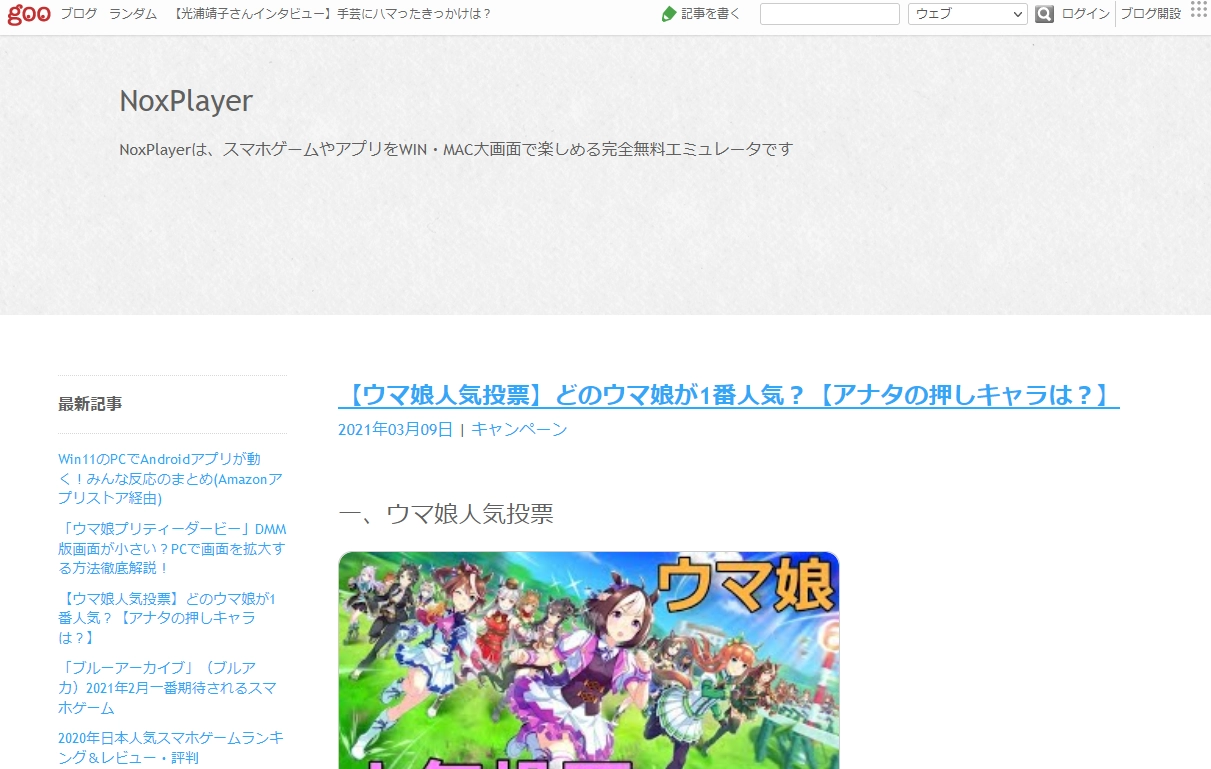Focus the search text field

click(x=829, y=14)
